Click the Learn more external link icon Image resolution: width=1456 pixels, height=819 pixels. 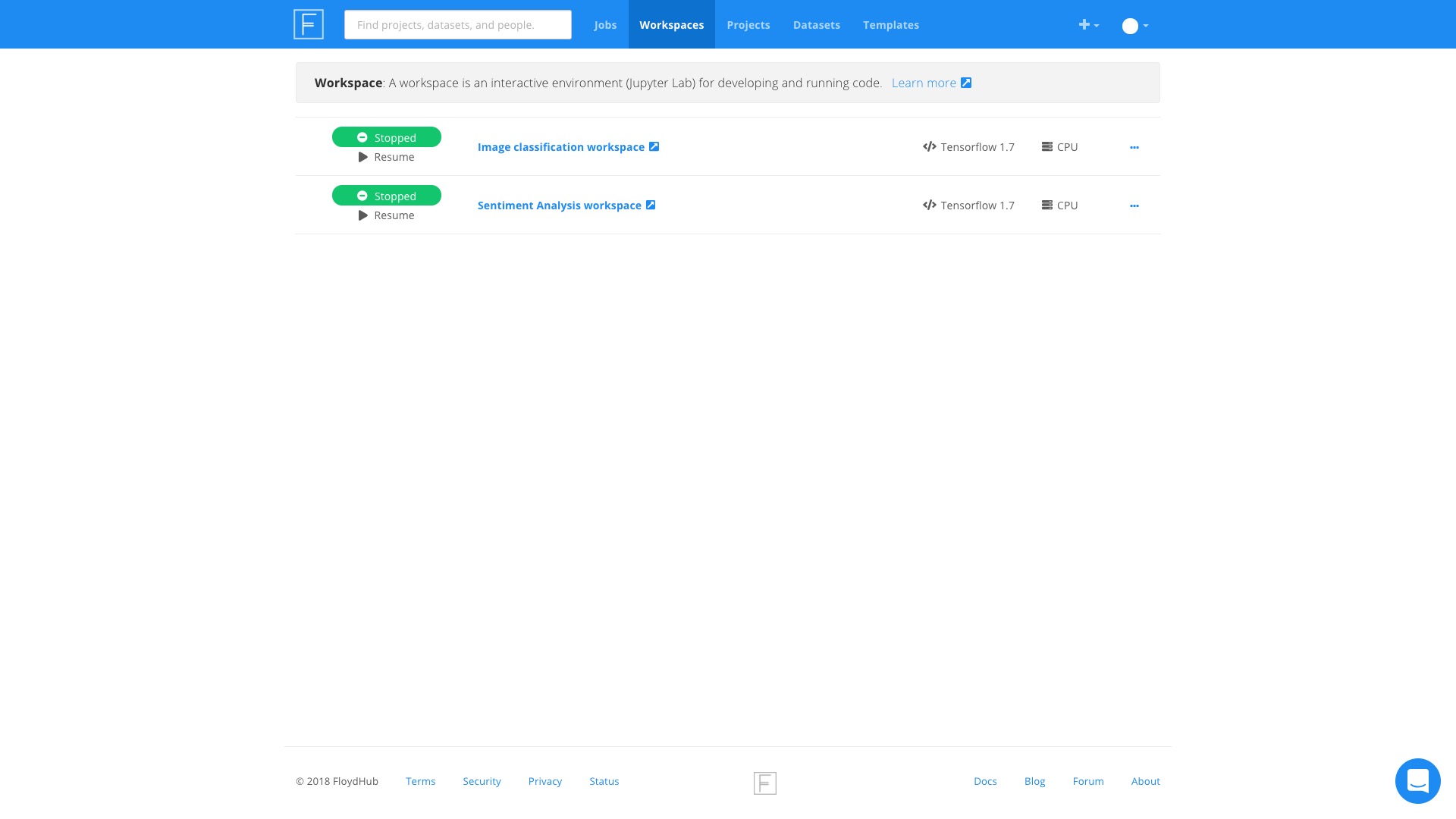(966, 83)
